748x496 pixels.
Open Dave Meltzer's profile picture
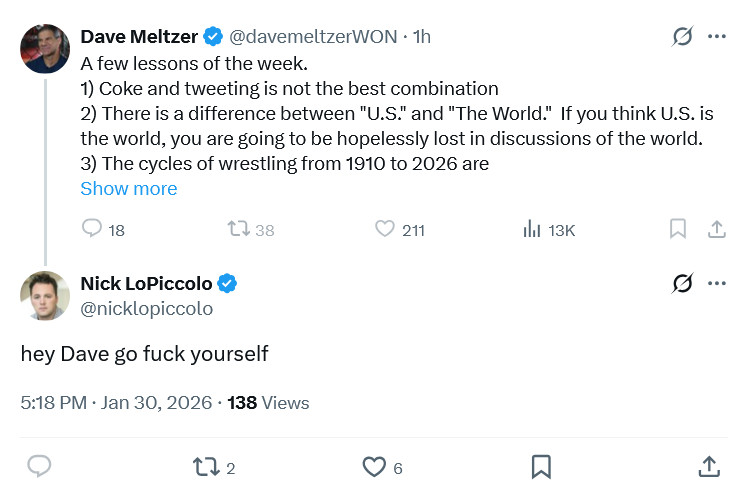[45, 49]
